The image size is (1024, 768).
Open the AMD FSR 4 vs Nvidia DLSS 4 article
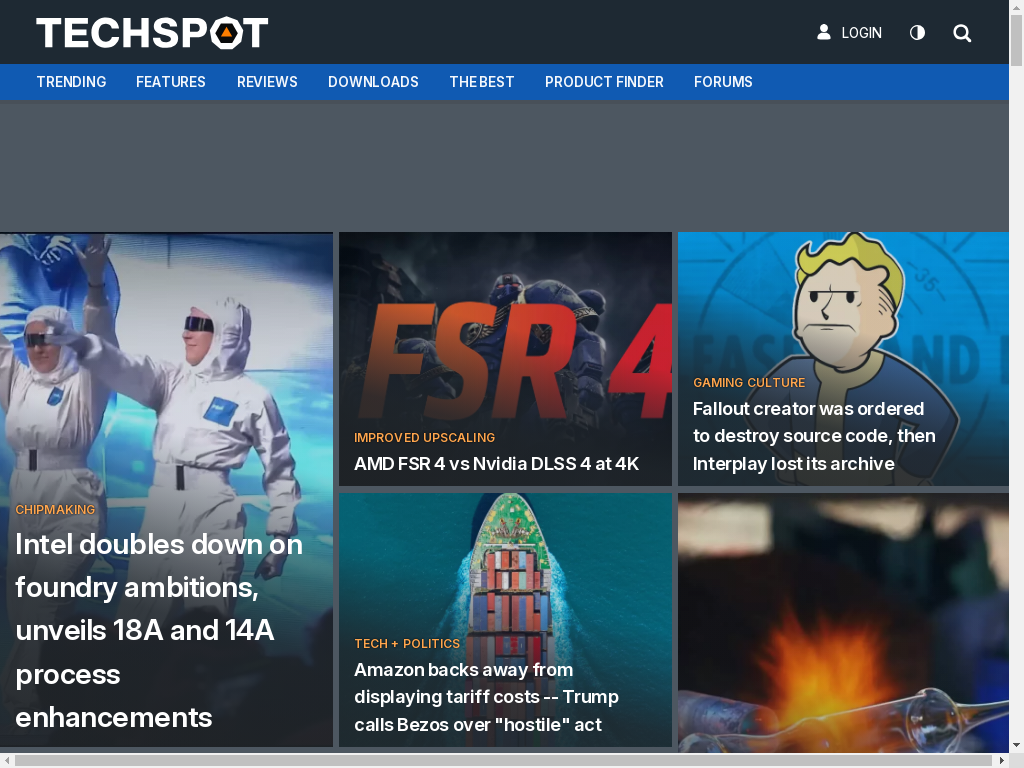click(496, 464)
